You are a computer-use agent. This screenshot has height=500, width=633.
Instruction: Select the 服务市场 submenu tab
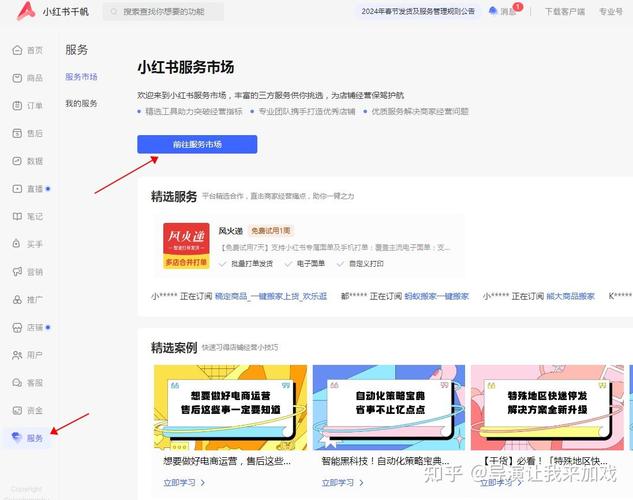pos(81,77)
